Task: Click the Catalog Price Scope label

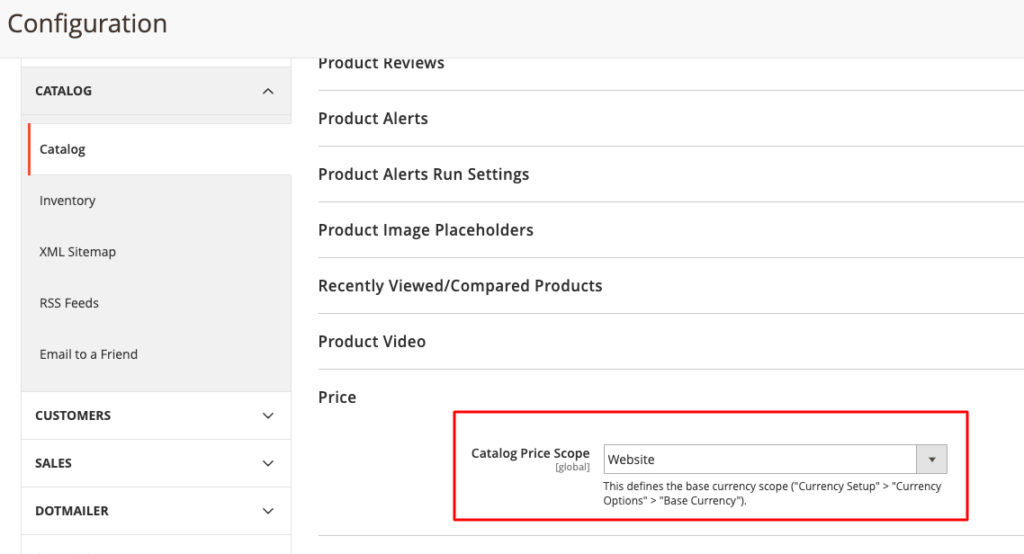Action: (530, 453)
